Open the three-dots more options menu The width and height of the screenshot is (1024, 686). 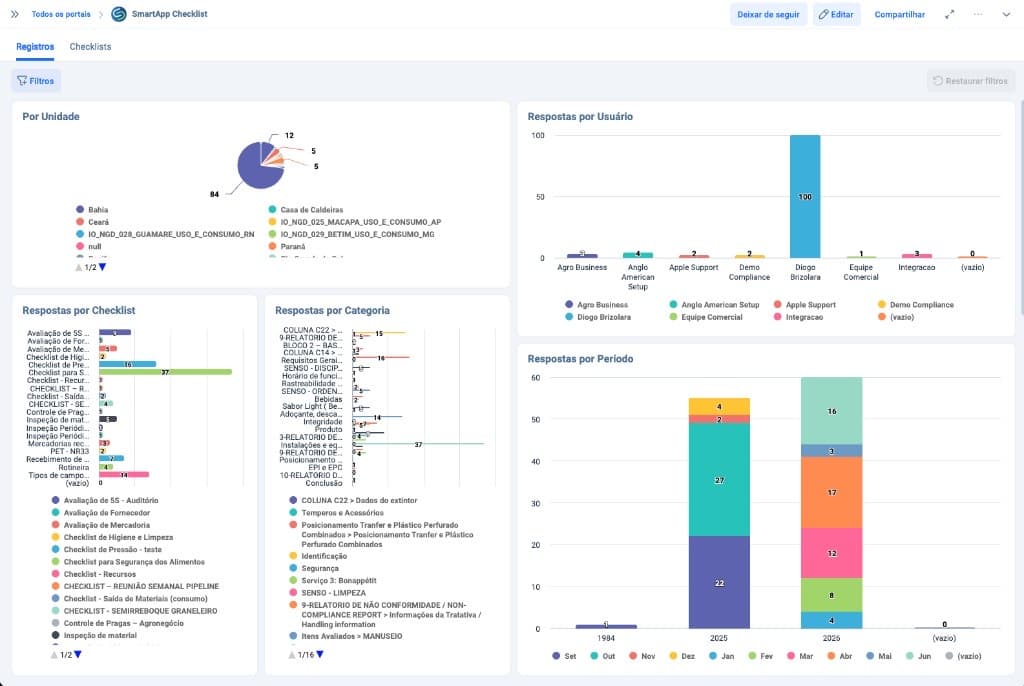point(978,14)
